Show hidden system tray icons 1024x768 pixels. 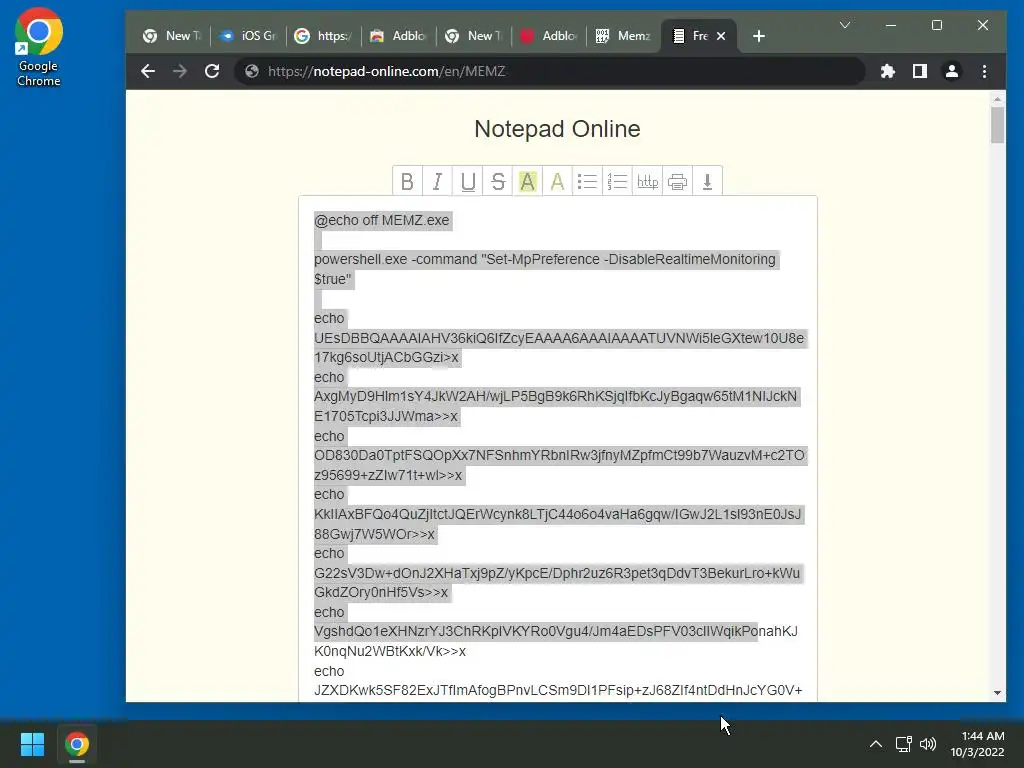click(x=876, y=744)
